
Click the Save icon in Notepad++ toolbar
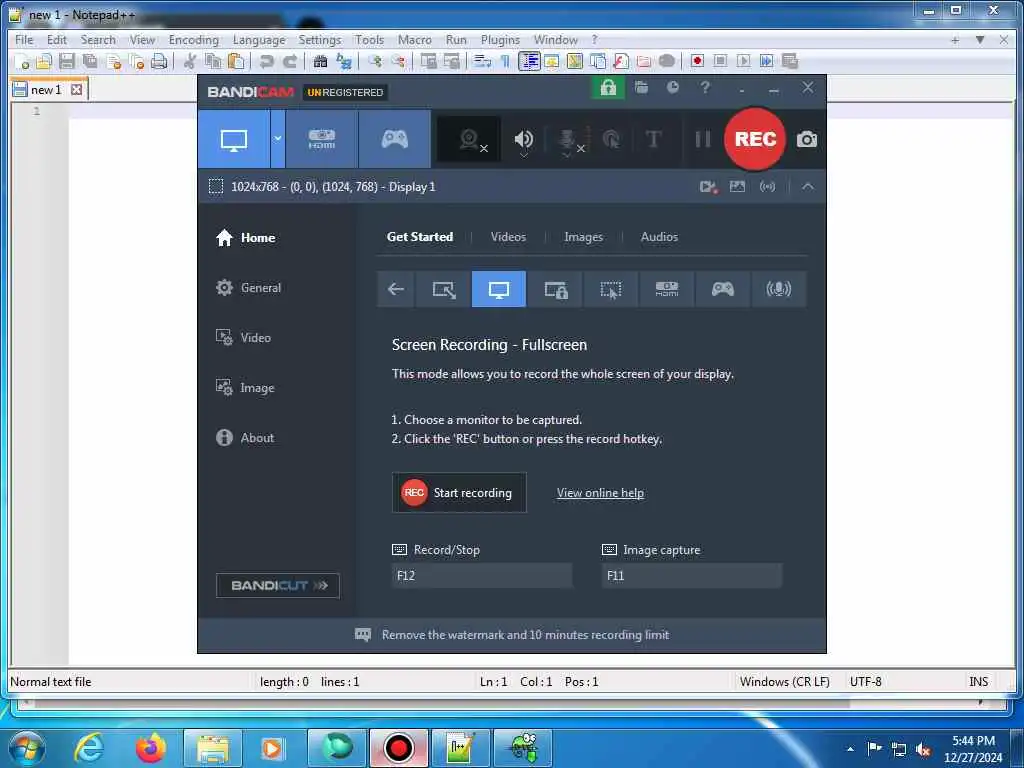[67, 61]
